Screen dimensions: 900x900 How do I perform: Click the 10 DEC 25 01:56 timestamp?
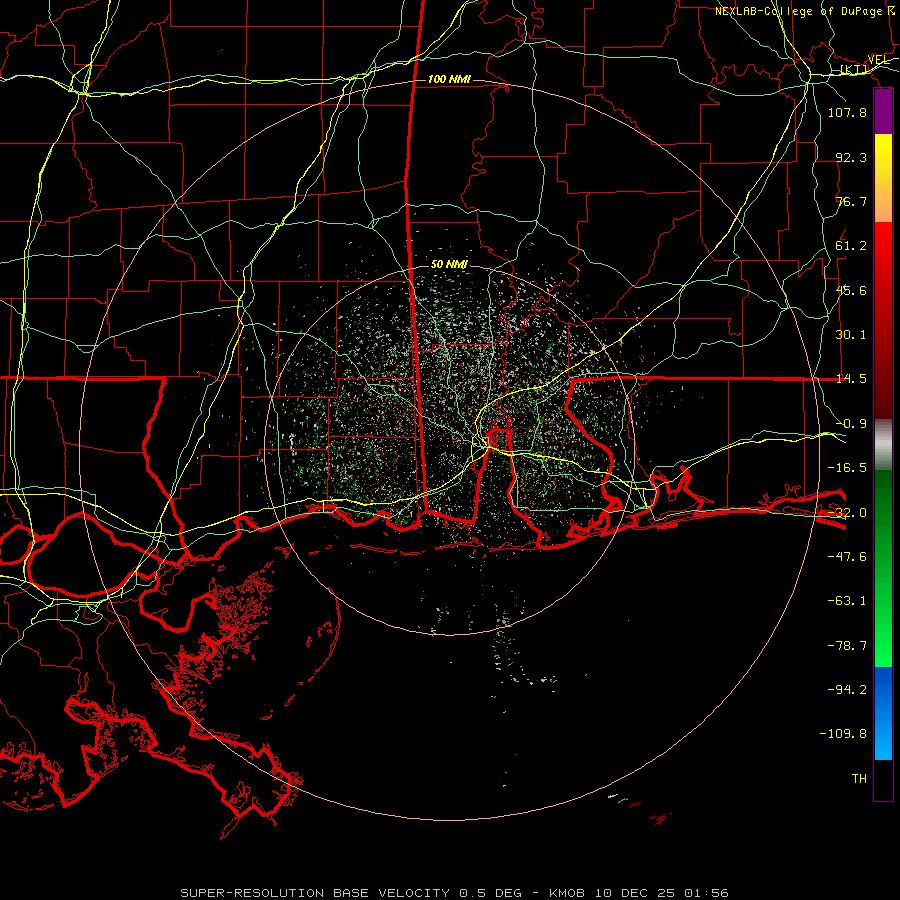662,893
